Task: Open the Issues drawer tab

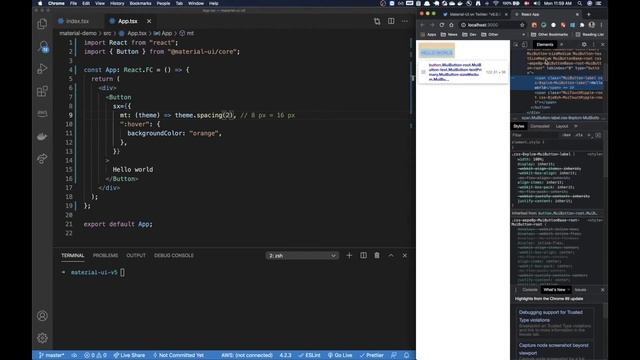Action: point(580,290)
